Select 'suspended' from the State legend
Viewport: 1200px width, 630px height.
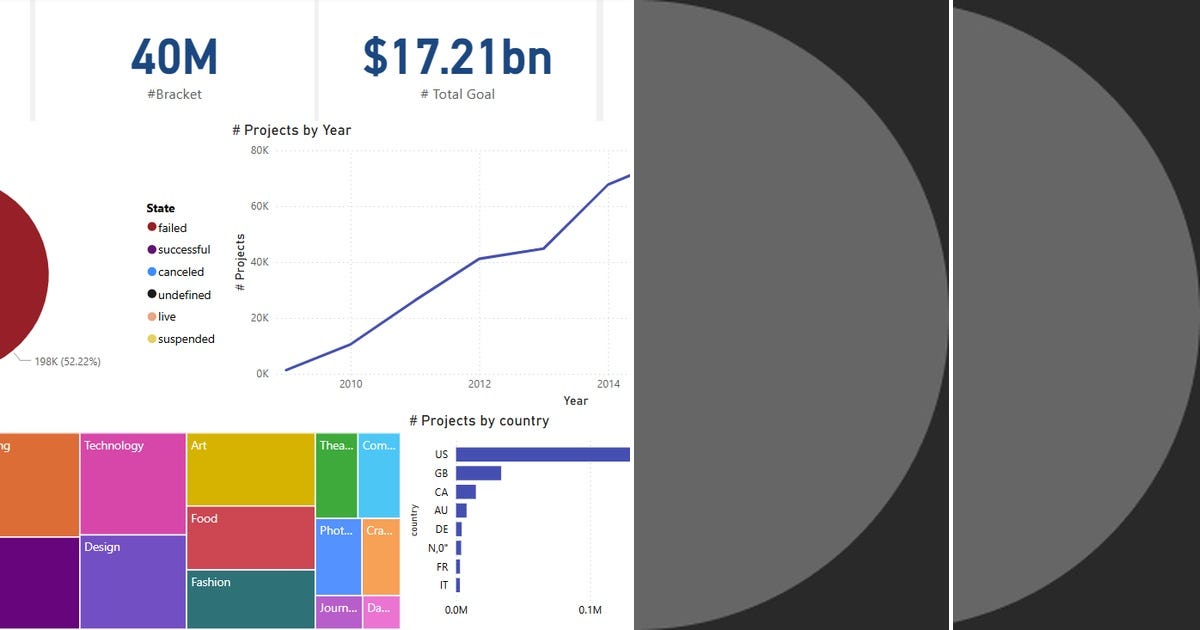186,338
